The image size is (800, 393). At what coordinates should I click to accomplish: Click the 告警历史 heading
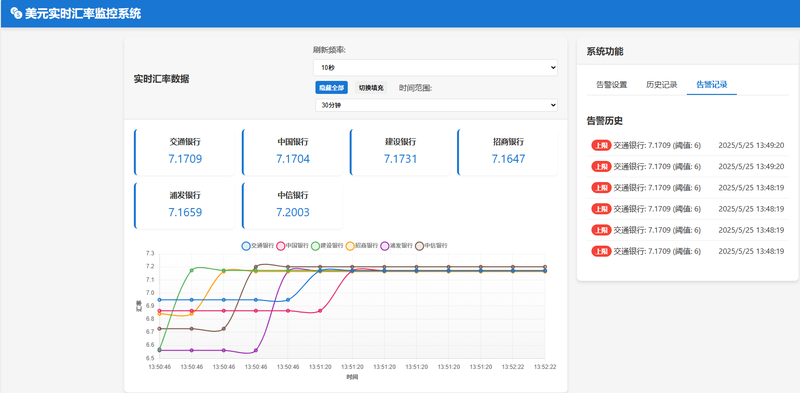[x=605, y=121]
